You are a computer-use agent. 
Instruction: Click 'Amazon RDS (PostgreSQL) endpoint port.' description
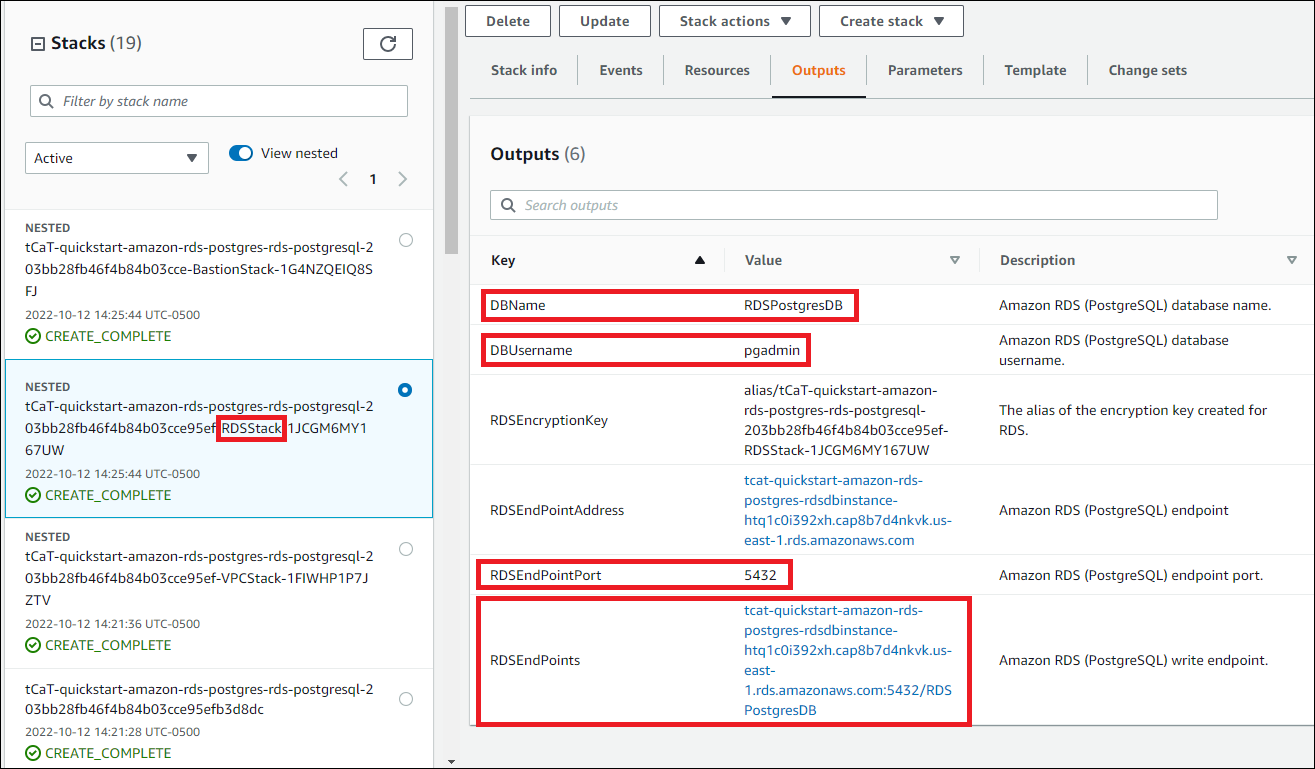coord(1132,575)
